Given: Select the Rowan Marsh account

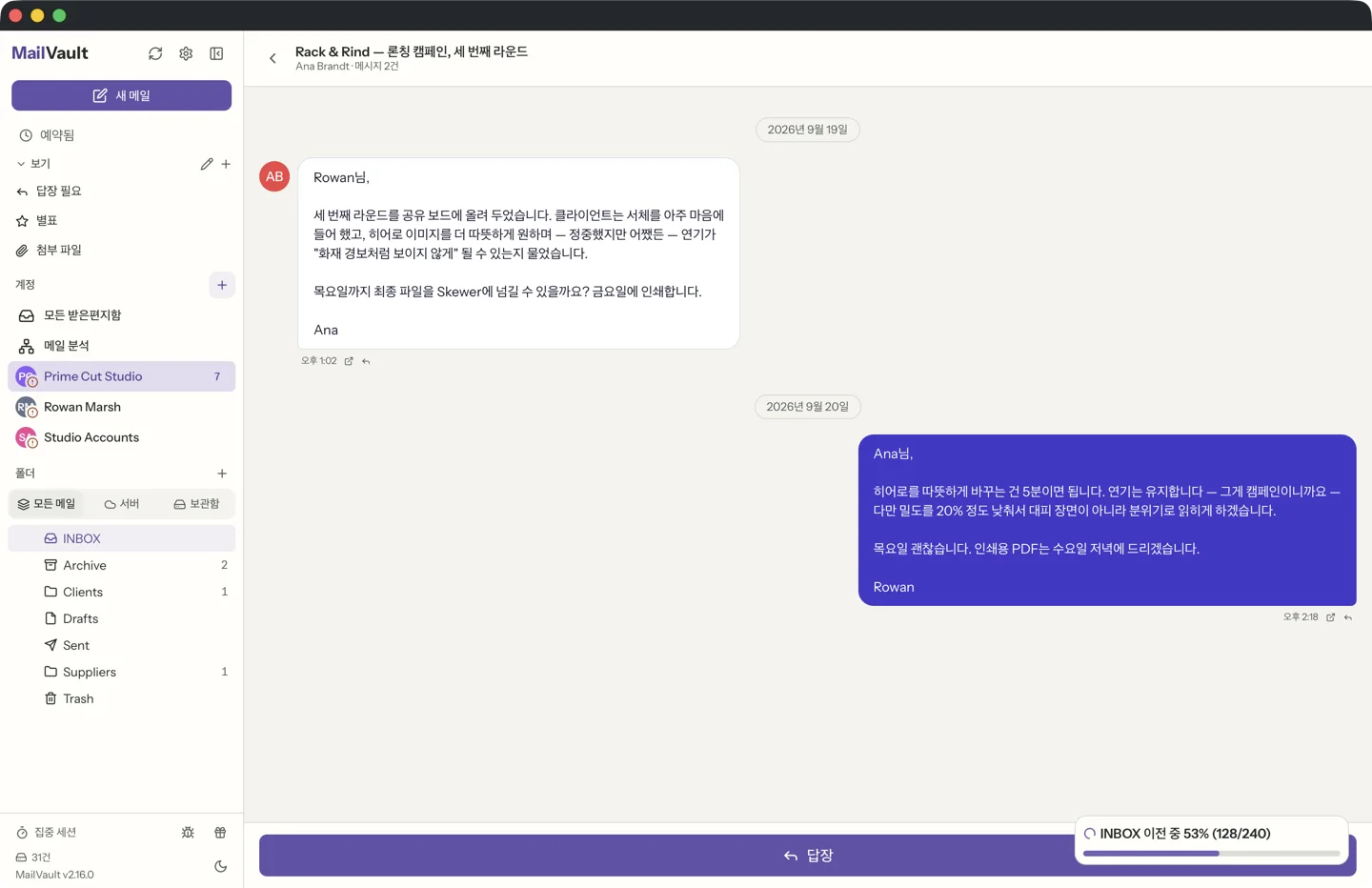Looking at the screenshot, I should pos(122,407).
